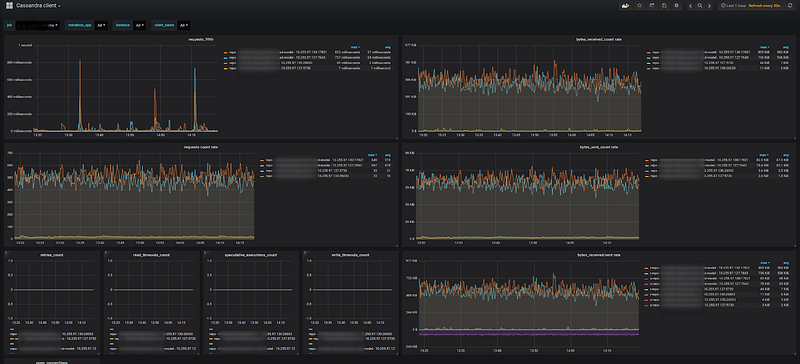Click the add panel chart icon
This screenshot has width=800, height=364.
click(625, 6)
